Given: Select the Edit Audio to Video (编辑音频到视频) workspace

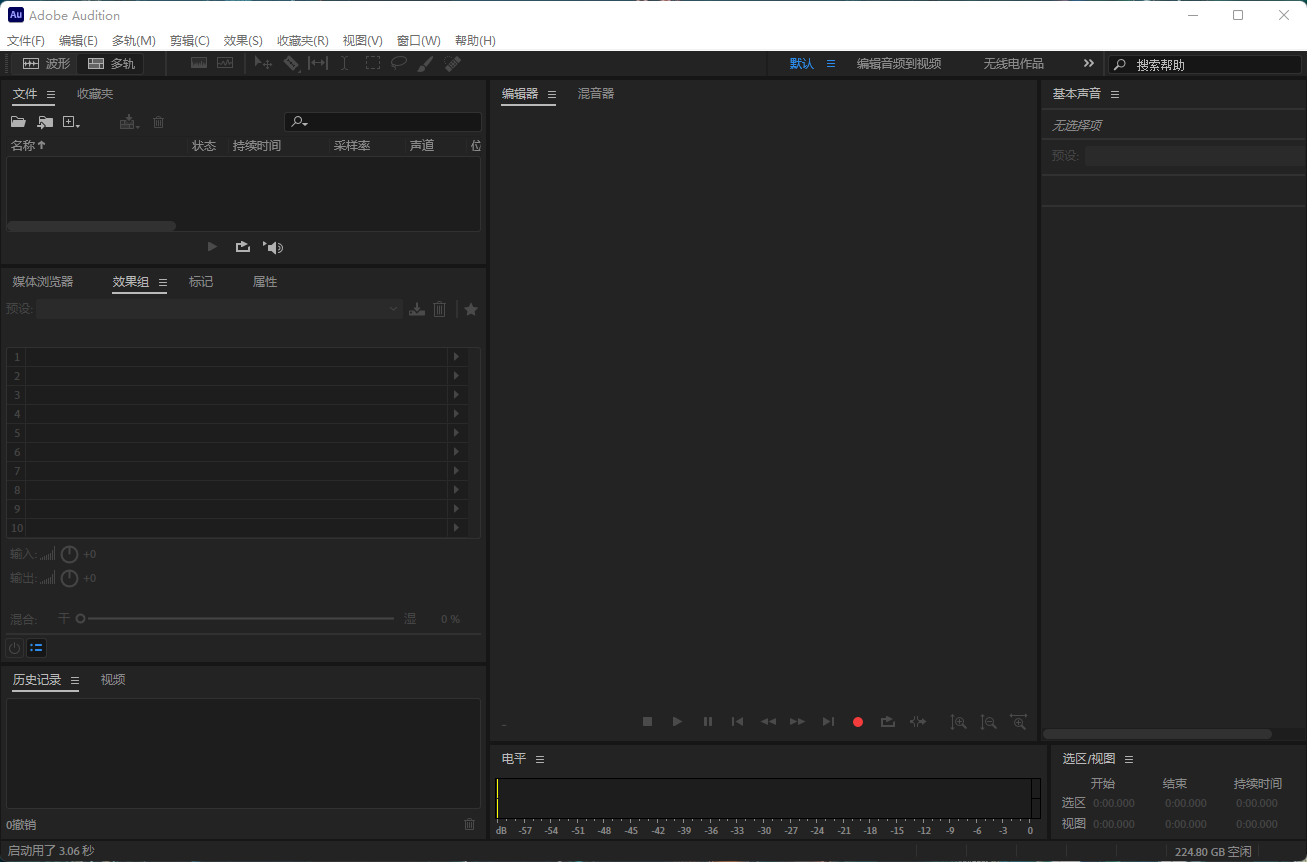Looking at the screenshot, I should pos(899,63).
